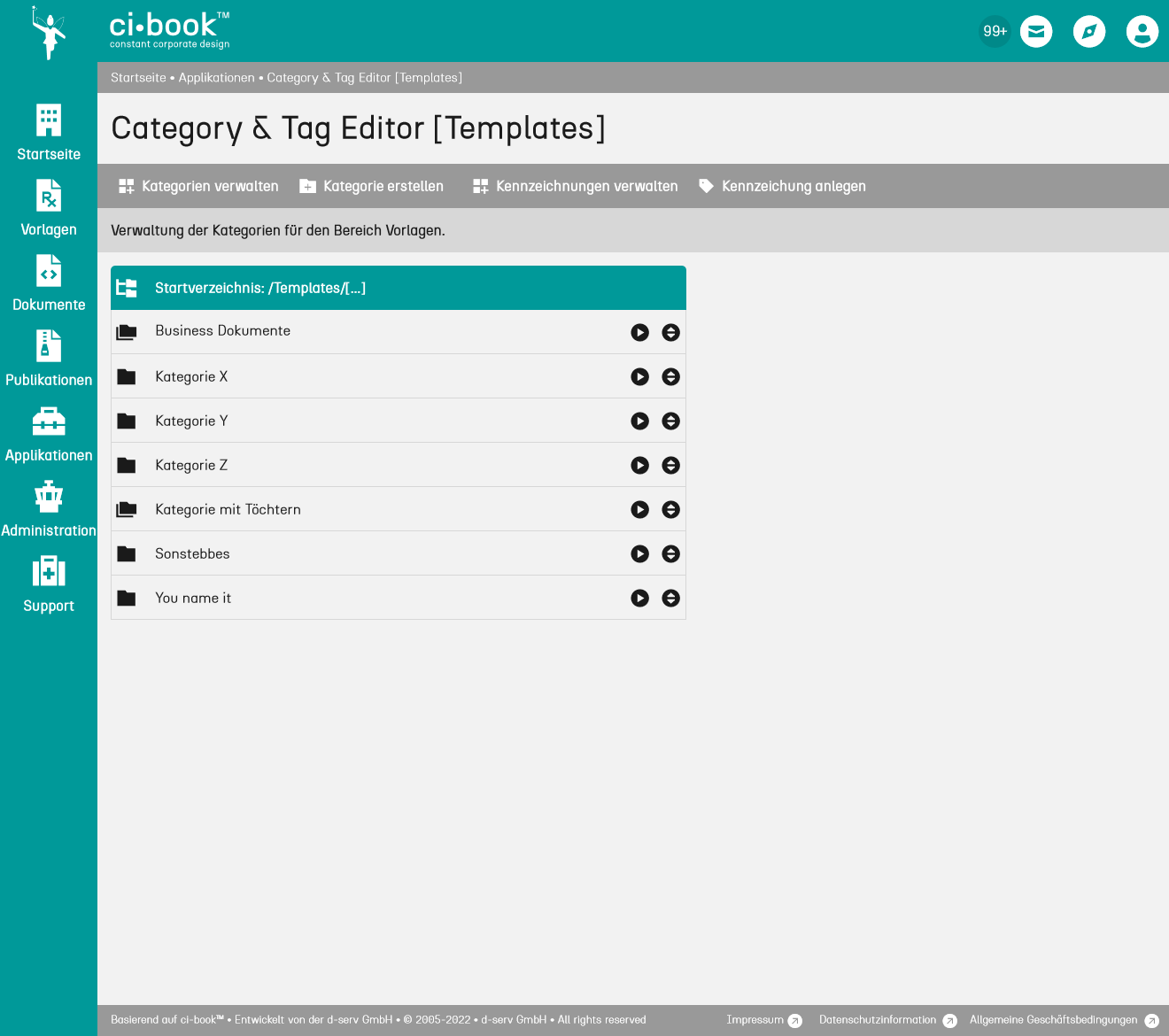Click the sort arrows for Business Dokumente
The height and width of the screenshot is (1036, 1169).
click(x=670, y=332)
